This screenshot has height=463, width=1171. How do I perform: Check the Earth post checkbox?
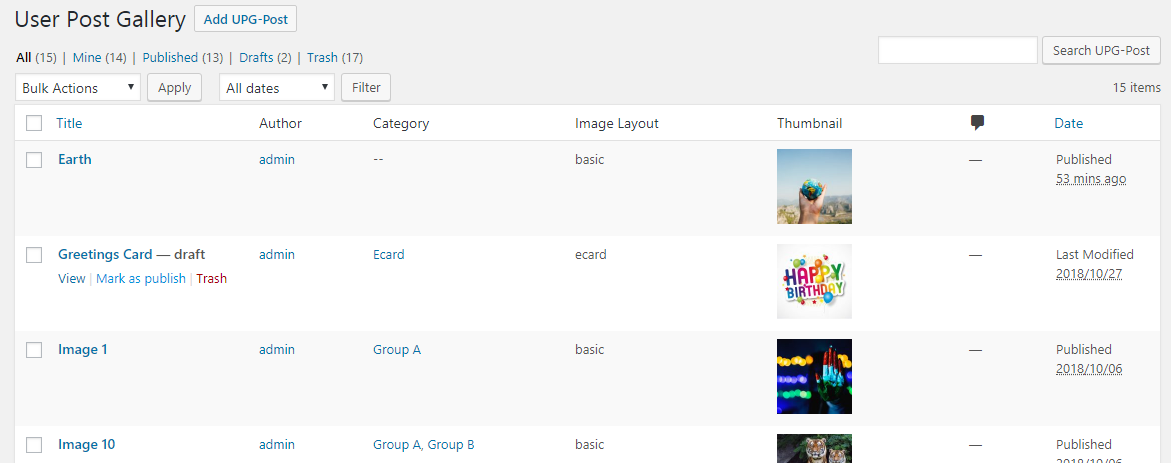(34, 160)
